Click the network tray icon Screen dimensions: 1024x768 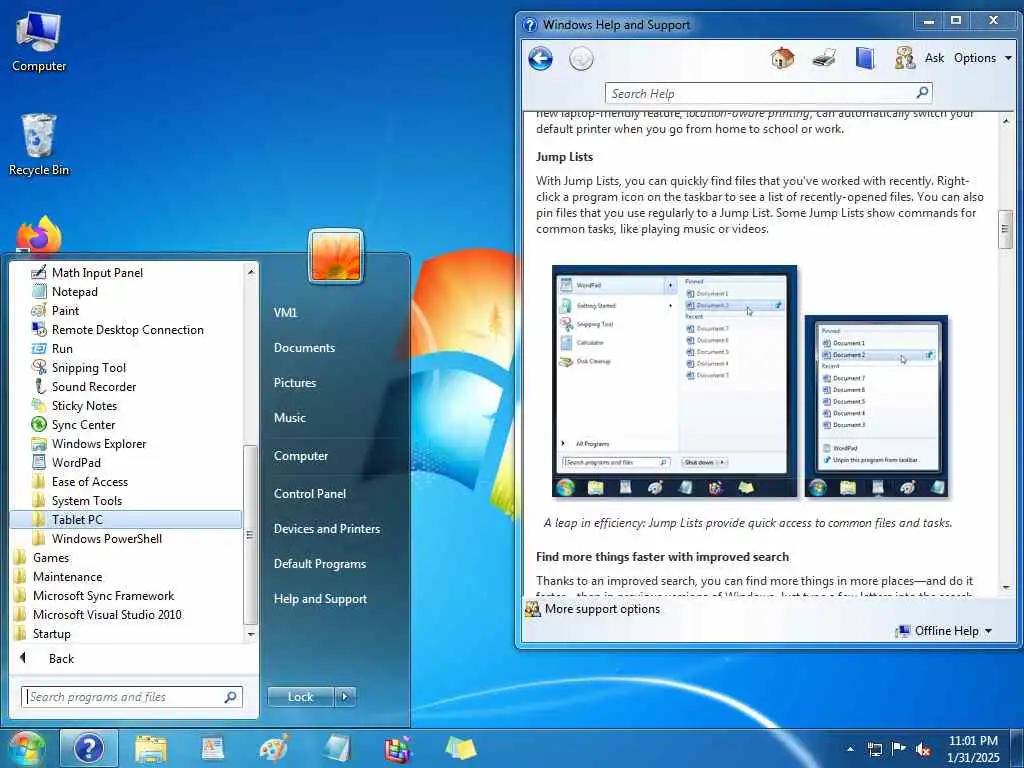click(x=875, y=750)
